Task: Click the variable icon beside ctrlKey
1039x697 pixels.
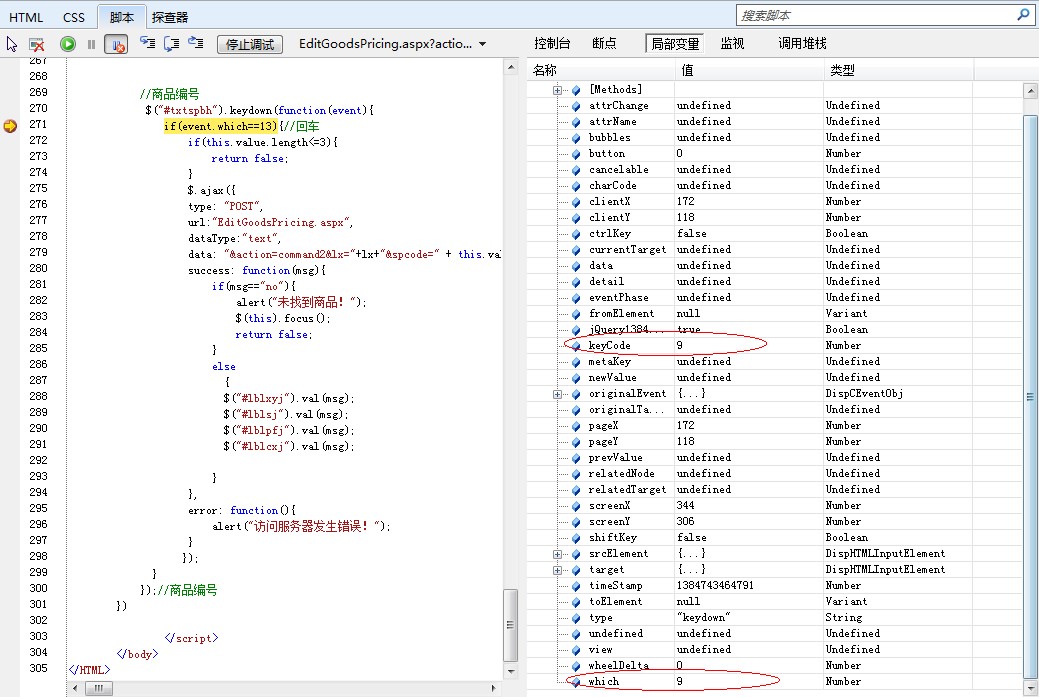Action: [x=576, y=234]
